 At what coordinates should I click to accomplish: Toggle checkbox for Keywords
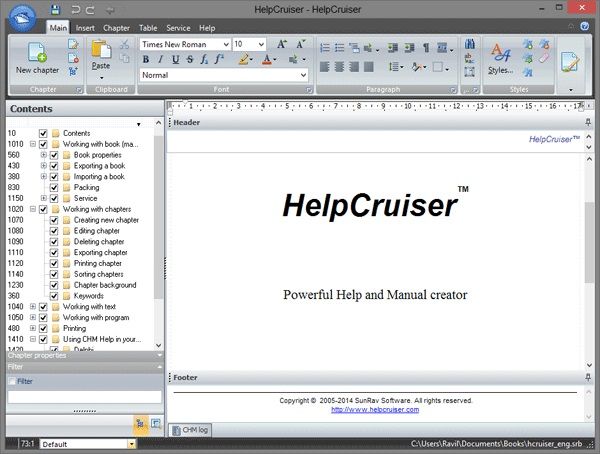54,296
